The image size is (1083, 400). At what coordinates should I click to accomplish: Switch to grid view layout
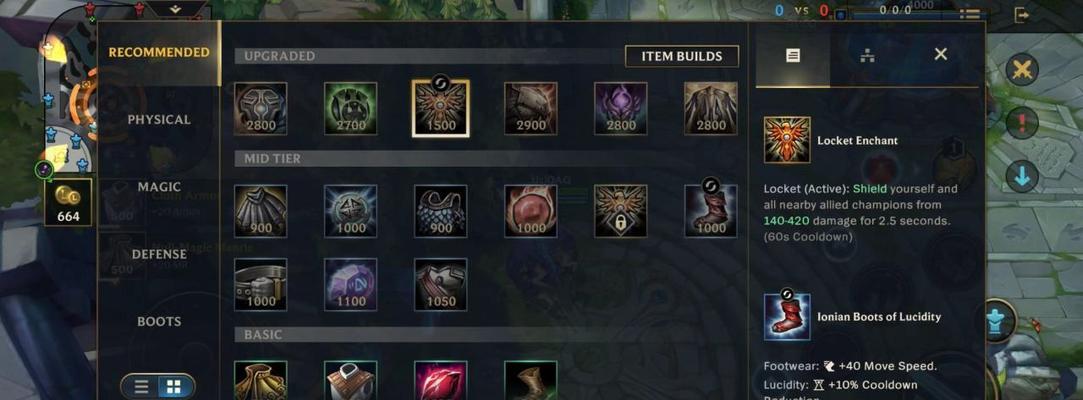point(175,386)
